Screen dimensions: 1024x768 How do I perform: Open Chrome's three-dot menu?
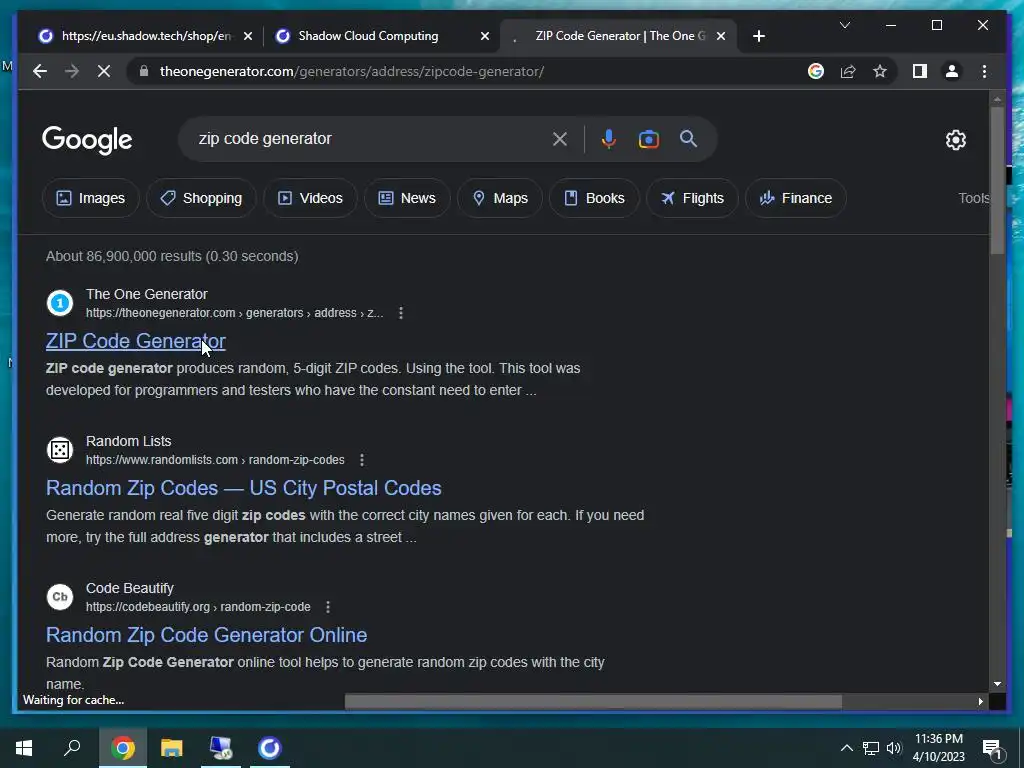click(x=984, y=71)
